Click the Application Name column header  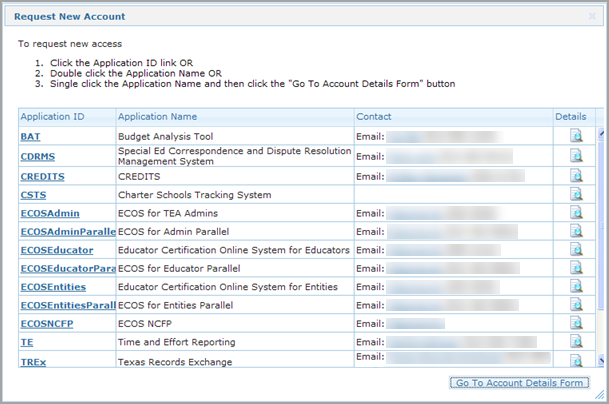157,116
